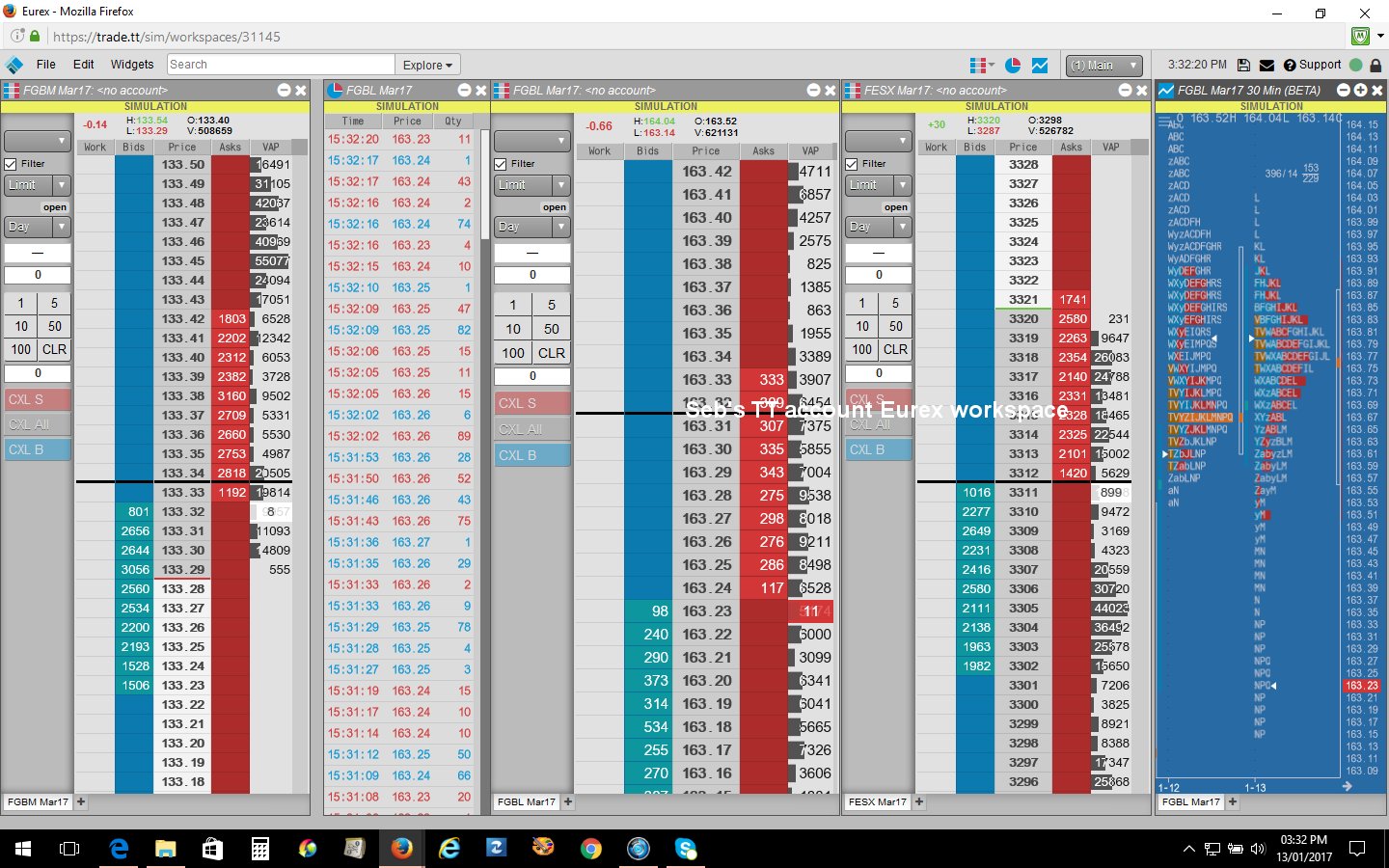Add a tab next to chart FGBL Mar17 tab

coord(1233,801)
